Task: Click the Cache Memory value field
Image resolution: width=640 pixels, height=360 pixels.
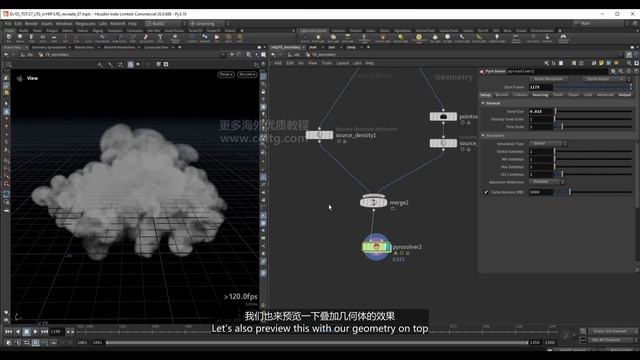Action: click(x=541, y=192)
